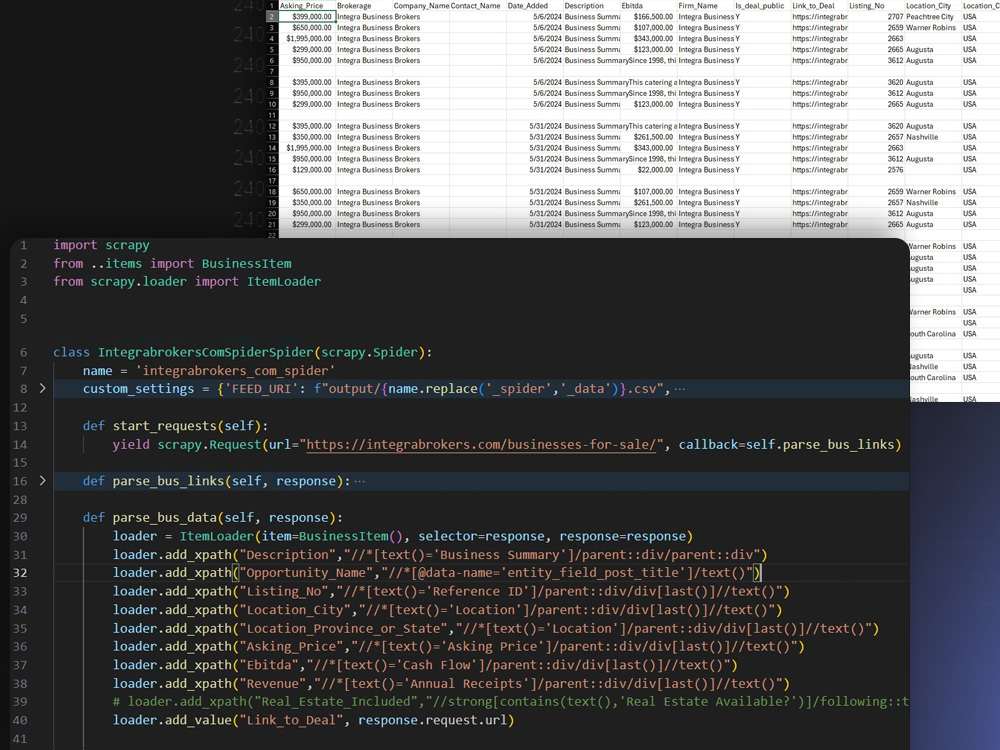Click the https://integrabr link cell in row 5
The height and width of the screenshot is (750, 1000).
[820, 49]
